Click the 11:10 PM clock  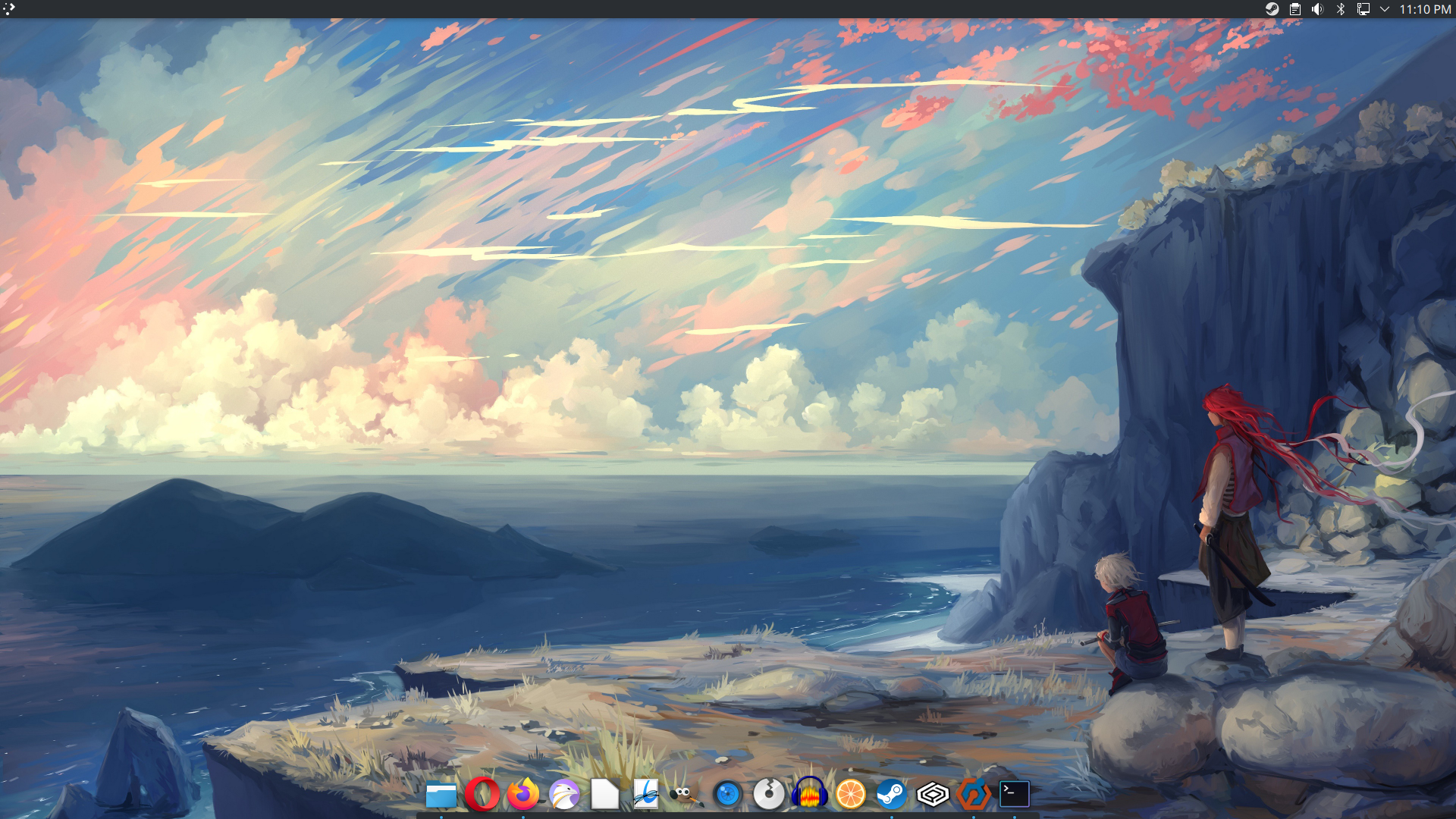pos(1425,9)
